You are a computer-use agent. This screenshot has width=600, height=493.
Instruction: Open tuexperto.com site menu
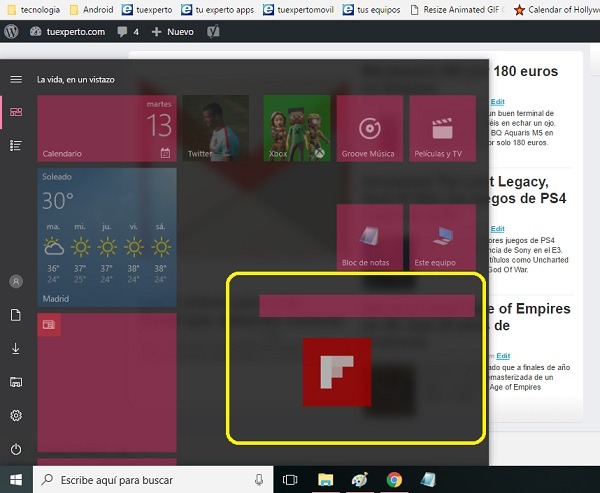(67, 32)
